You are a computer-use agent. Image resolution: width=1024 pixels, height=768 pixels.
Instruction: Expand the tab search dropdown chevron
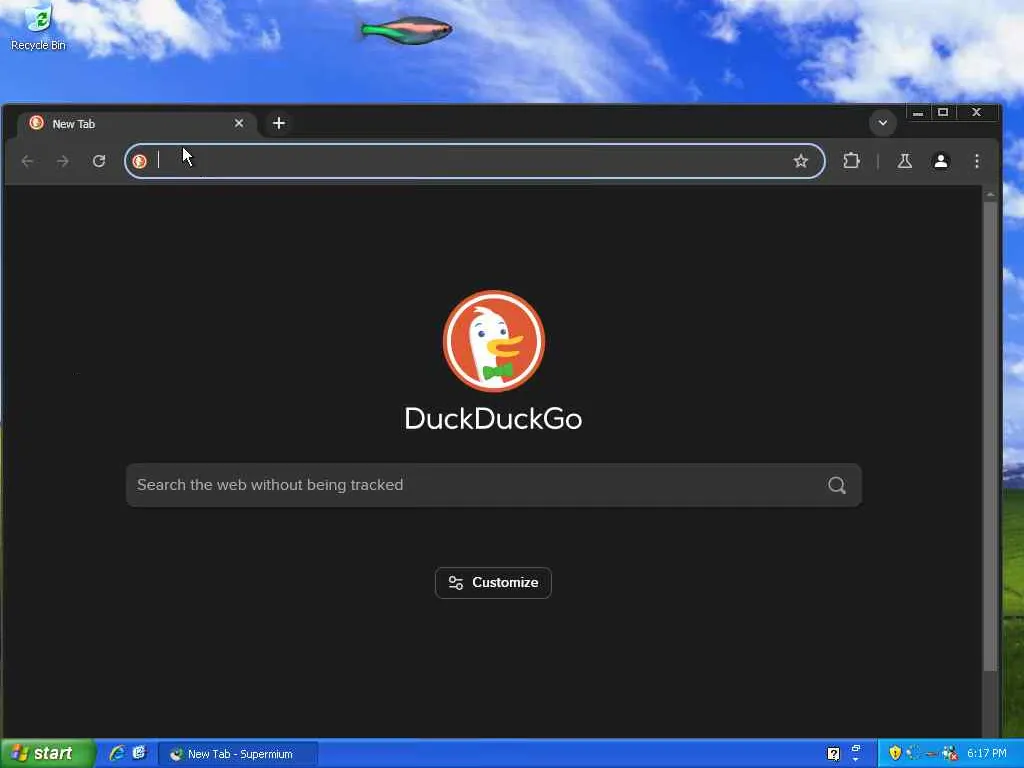click(882, 123)
